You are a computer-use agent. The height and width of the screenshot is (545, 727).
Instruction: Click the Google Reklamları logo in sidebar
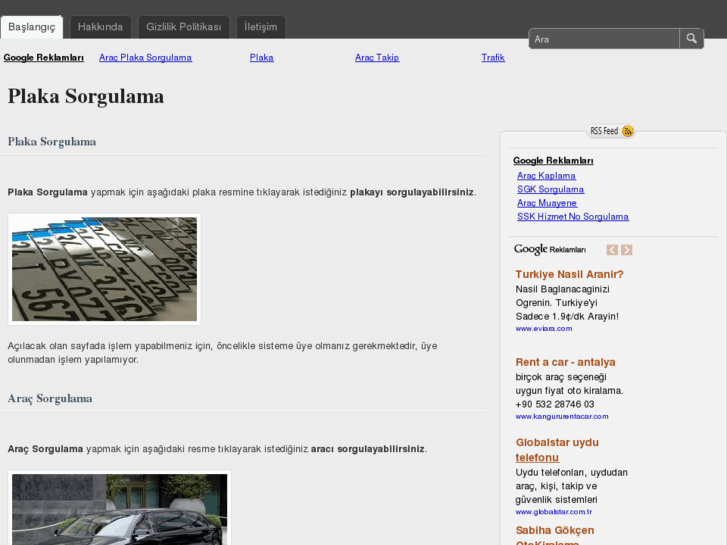tap(549, 250)
